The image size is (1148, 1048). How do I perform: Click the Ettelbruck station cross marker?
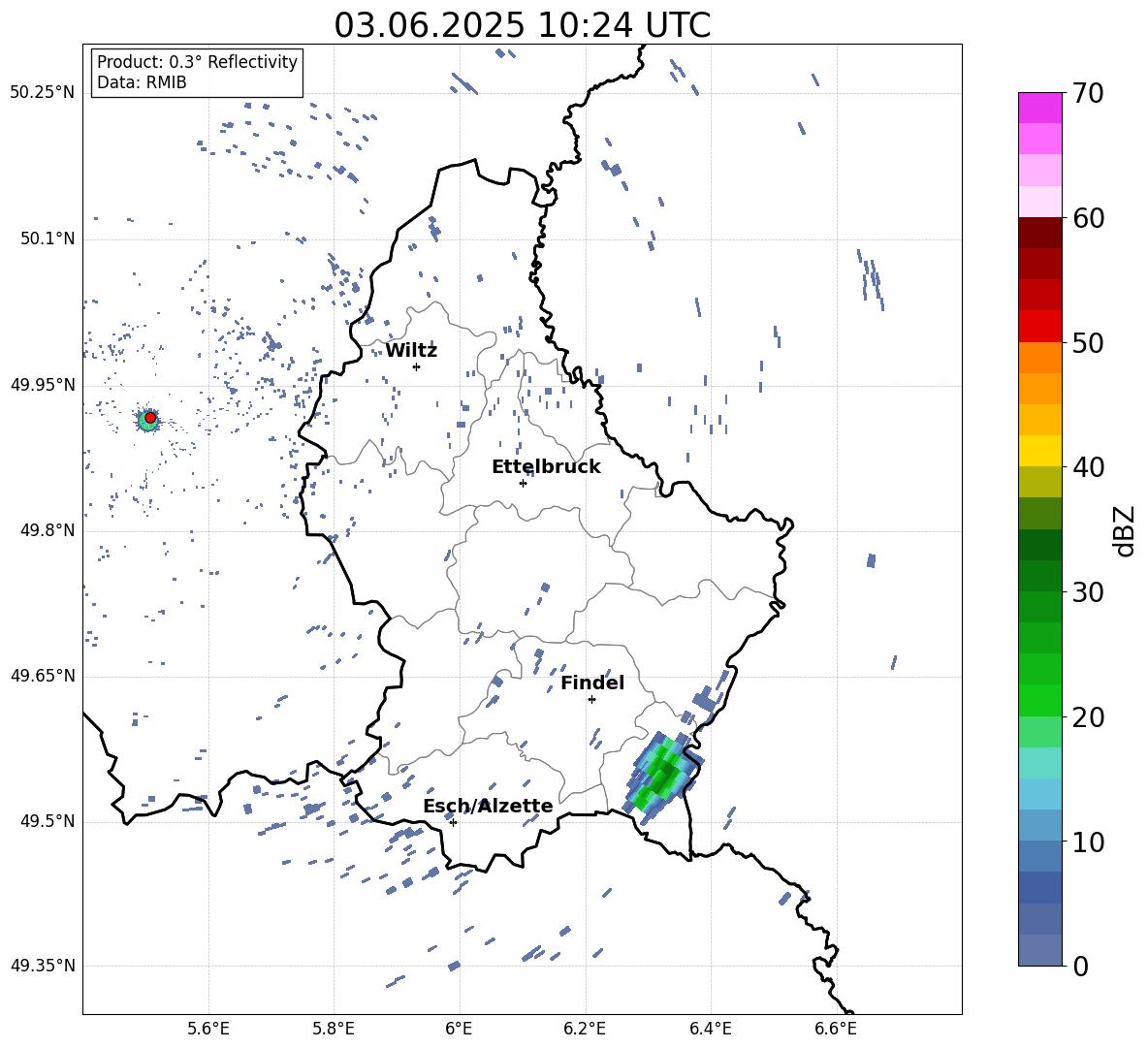[523, 483]
